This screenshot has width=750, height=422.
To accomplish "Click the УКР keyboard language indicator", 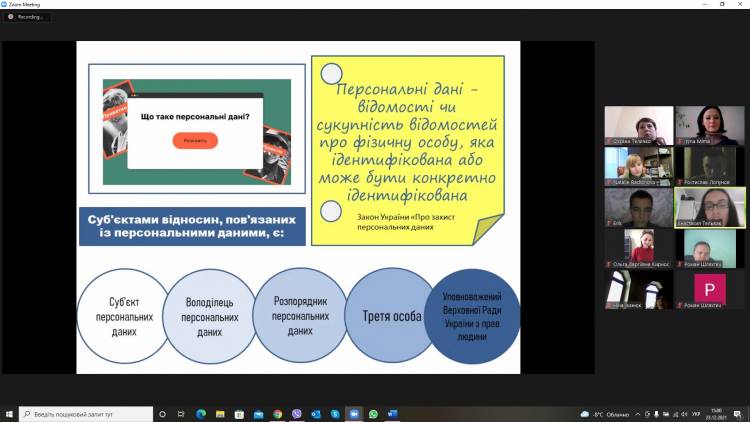I will (695, 414).
